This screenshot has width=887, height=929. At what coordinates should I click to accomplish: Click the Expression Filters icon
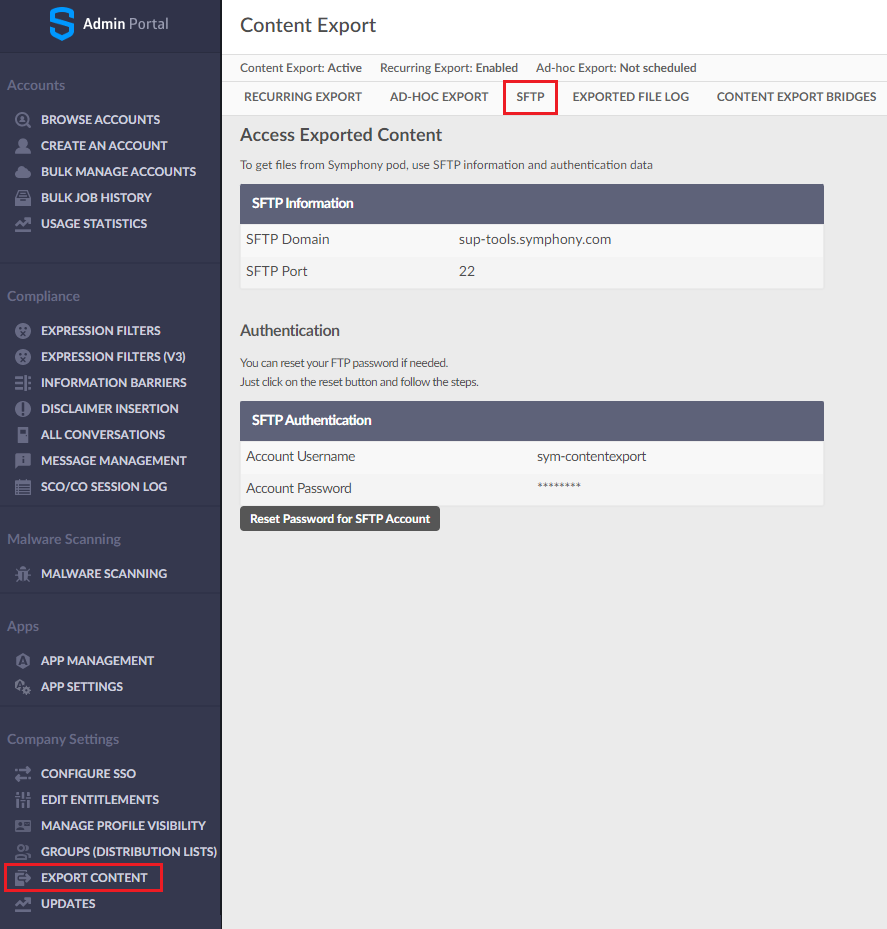click(x=23, y=331)
